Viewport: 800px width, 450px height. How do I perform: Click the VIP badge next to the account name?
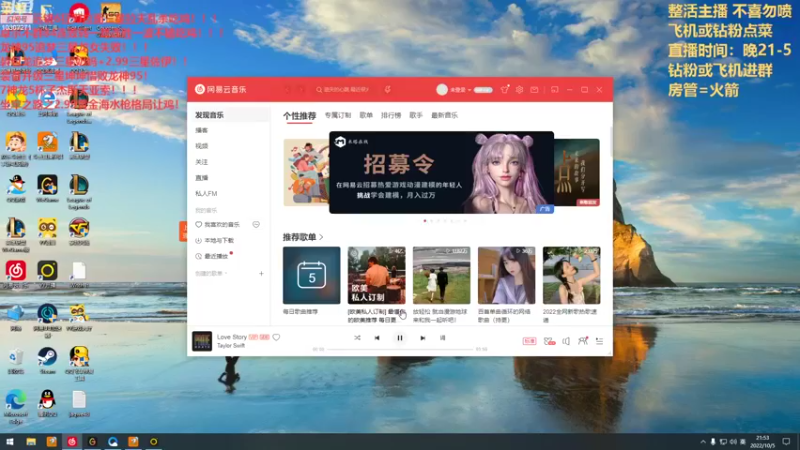pyautogui.click(x=483, y=90)
